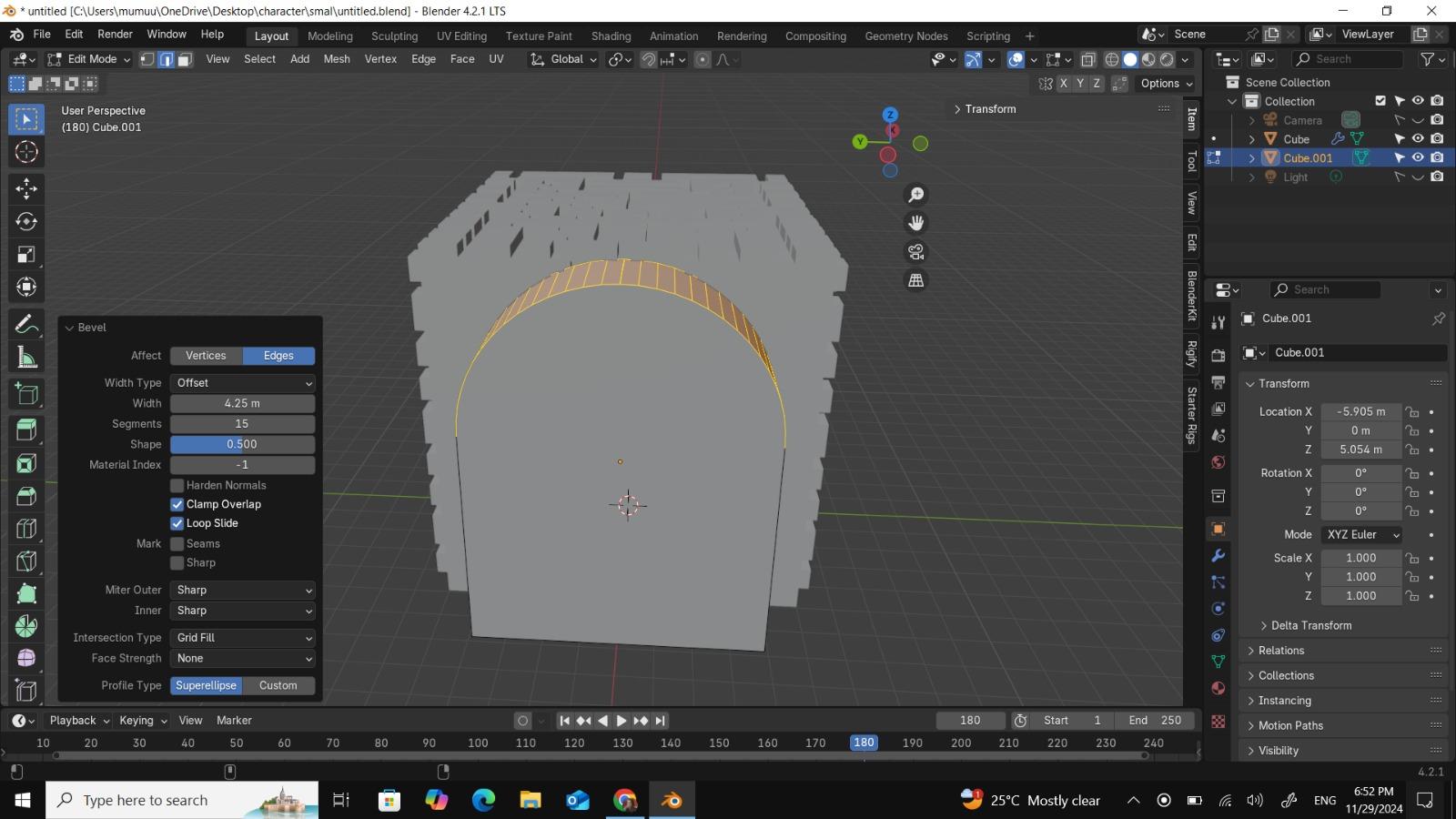
Task: Switch to vertex select mode
Action: click(x=147, y=59)
